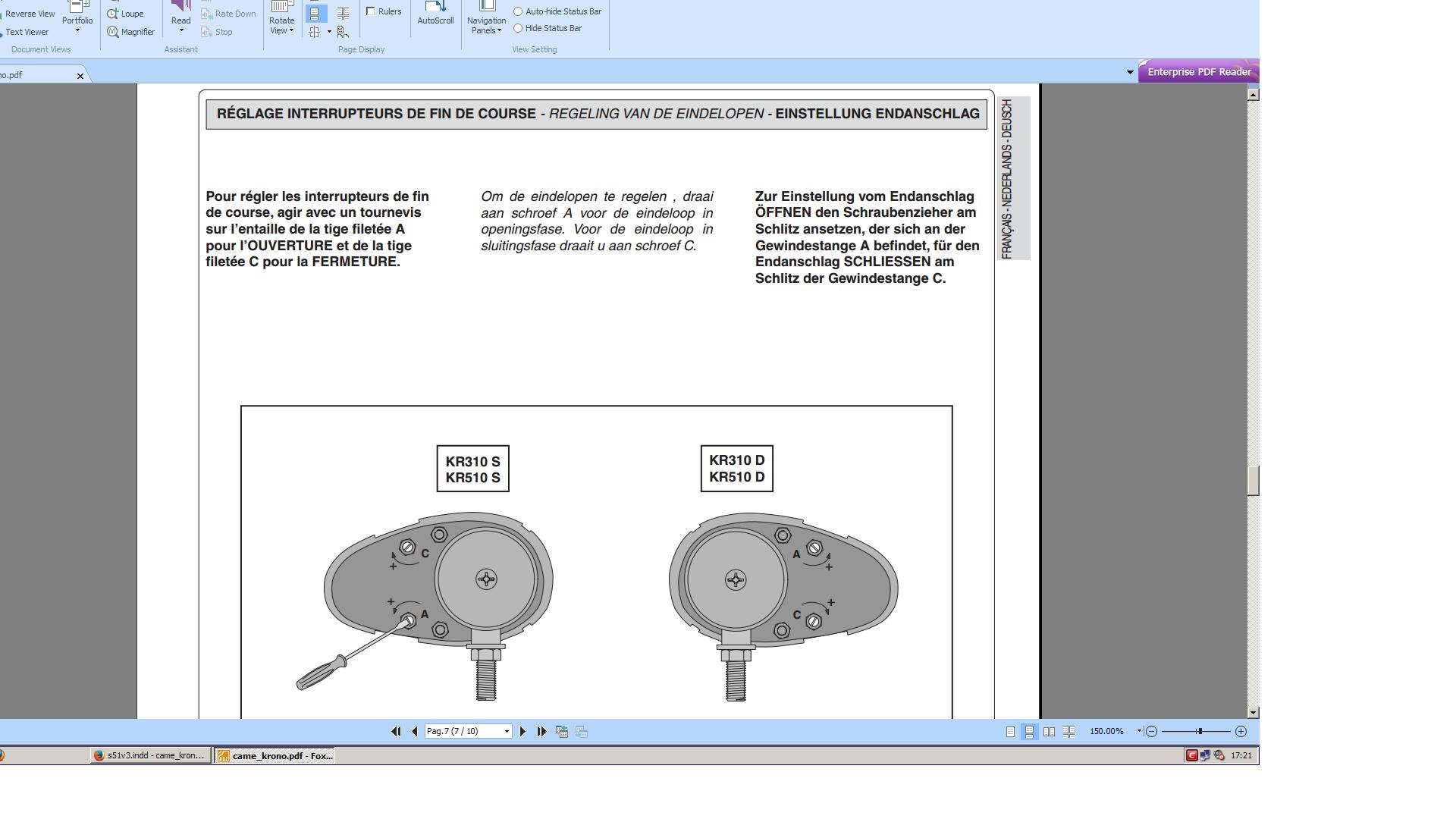Close the current PDF document tab
This screenshot has height=819, width=1456.
coord(80,76)
